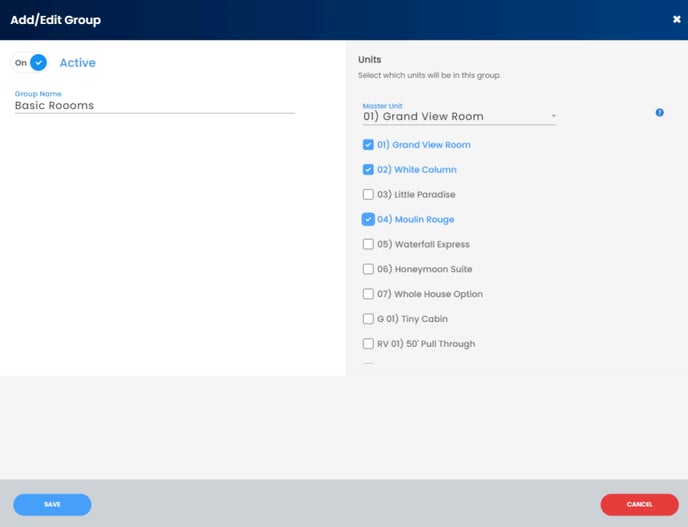
Task: Check the G 01) Tiny Cabin checkbox
Action: point(368,320)
